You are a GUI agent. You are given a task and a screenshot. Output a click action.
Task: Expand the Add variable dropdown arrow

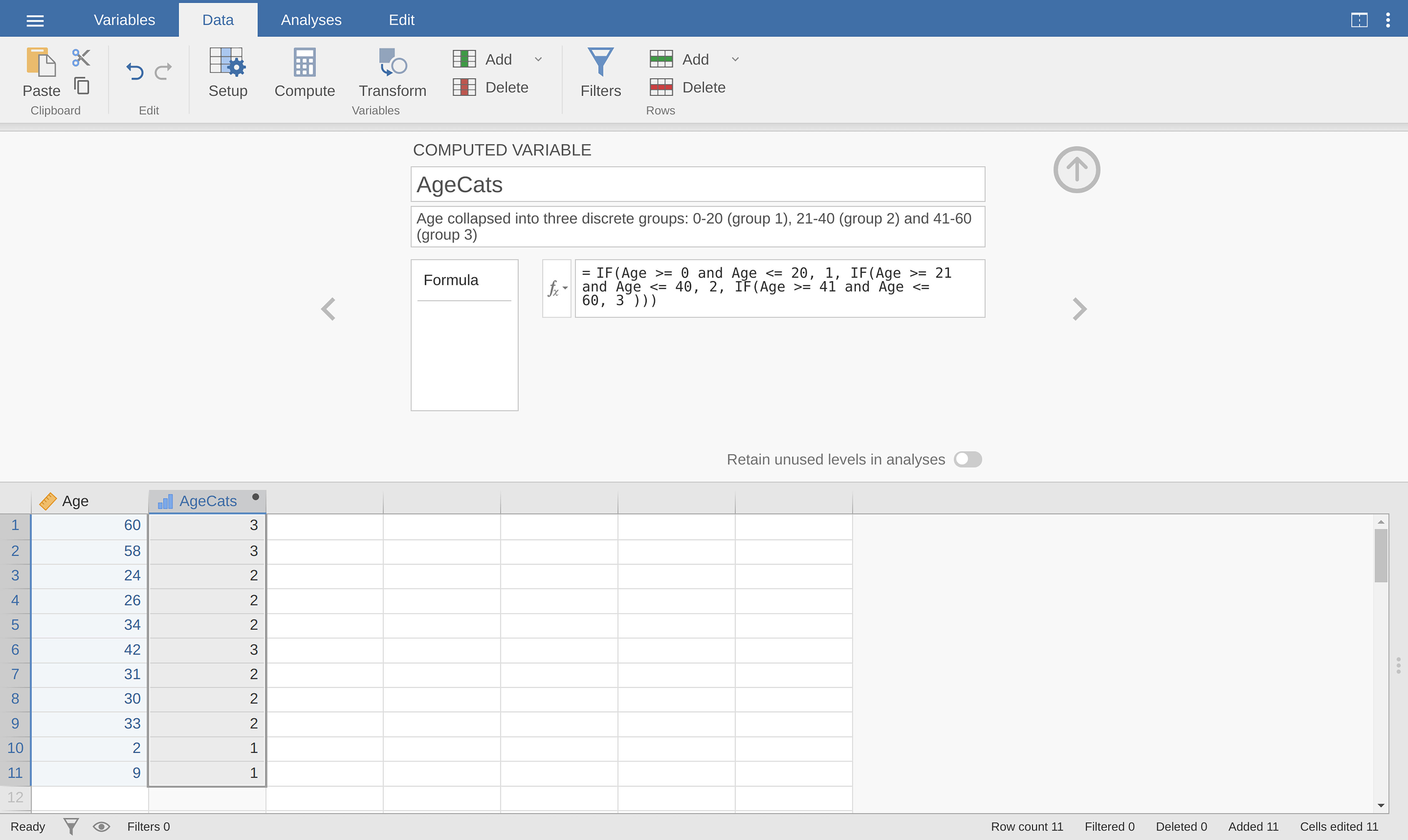click(x=538, y=59)
